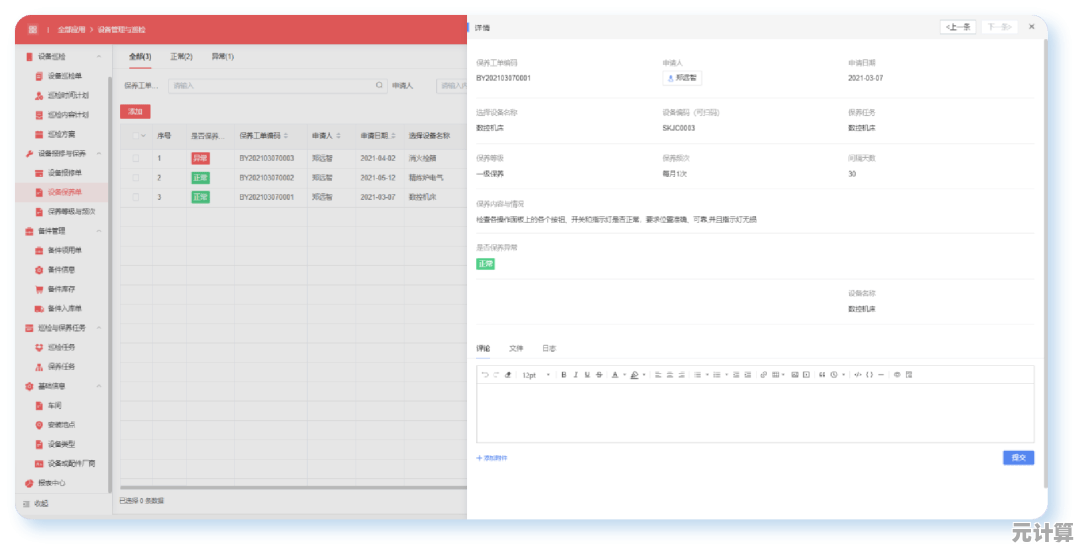
Task: Toggle Underline formatting in comment editor
Action: tap(587, 375)
